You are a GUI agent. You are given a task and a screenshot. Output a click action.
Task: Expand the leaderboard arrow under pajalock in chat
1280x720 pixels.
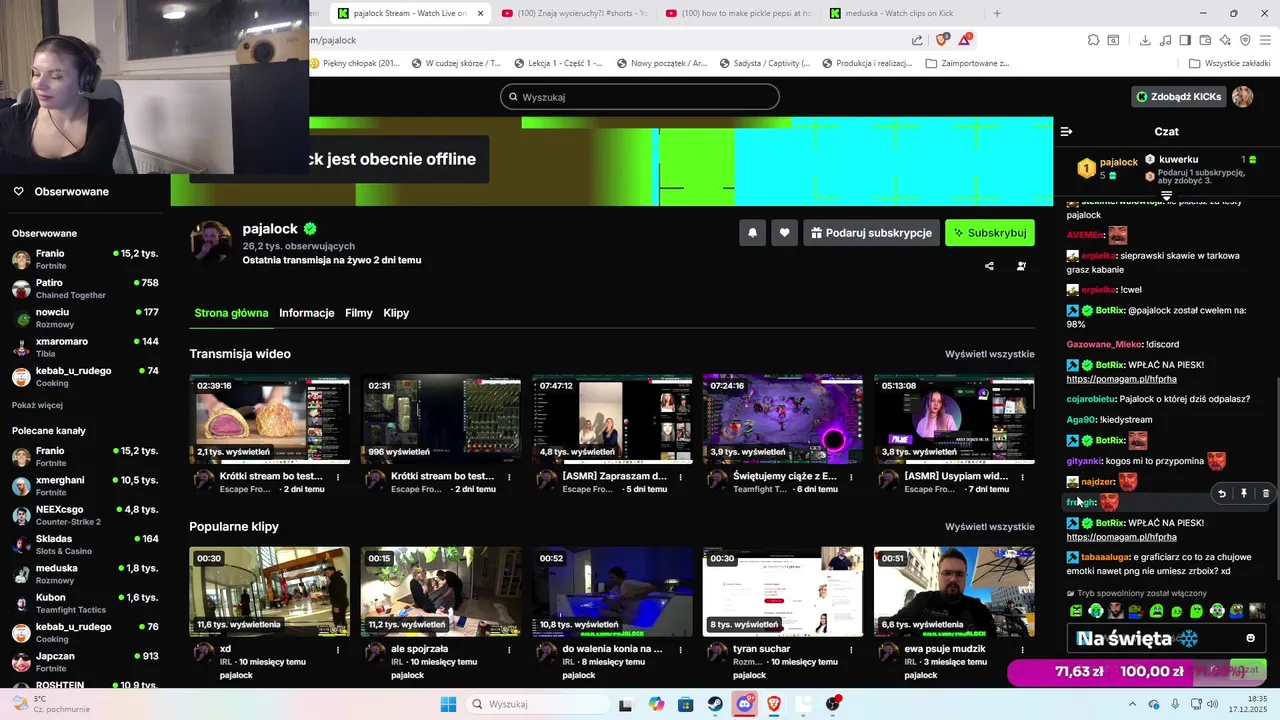[x=1166, y=195]
